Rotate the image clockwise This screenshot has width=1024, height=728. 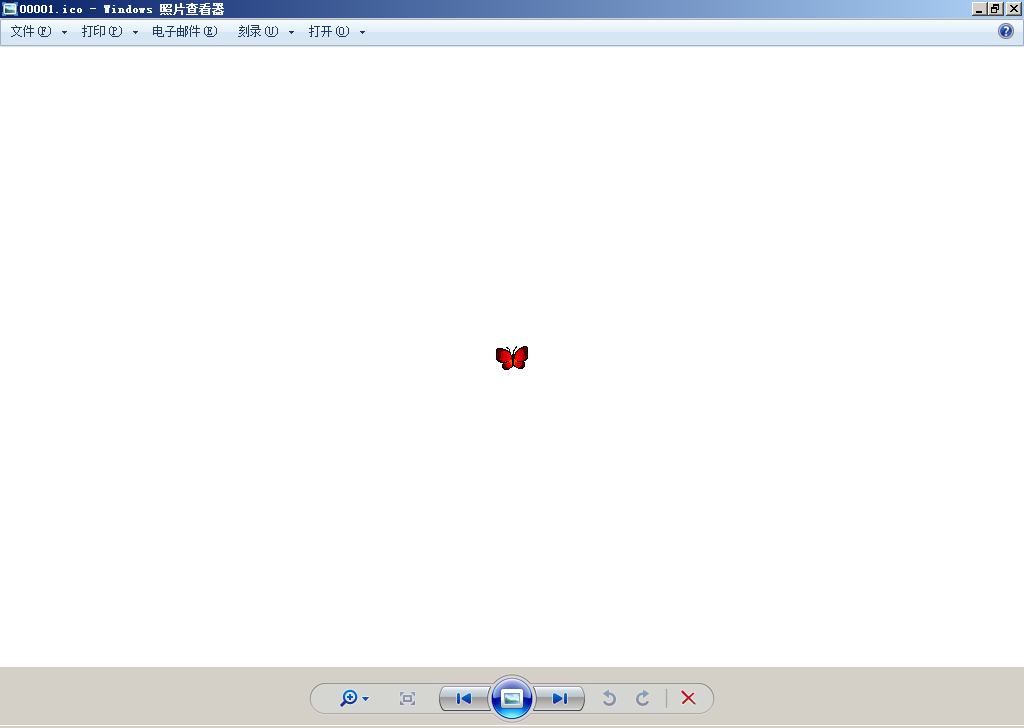[x=643, y=698]
